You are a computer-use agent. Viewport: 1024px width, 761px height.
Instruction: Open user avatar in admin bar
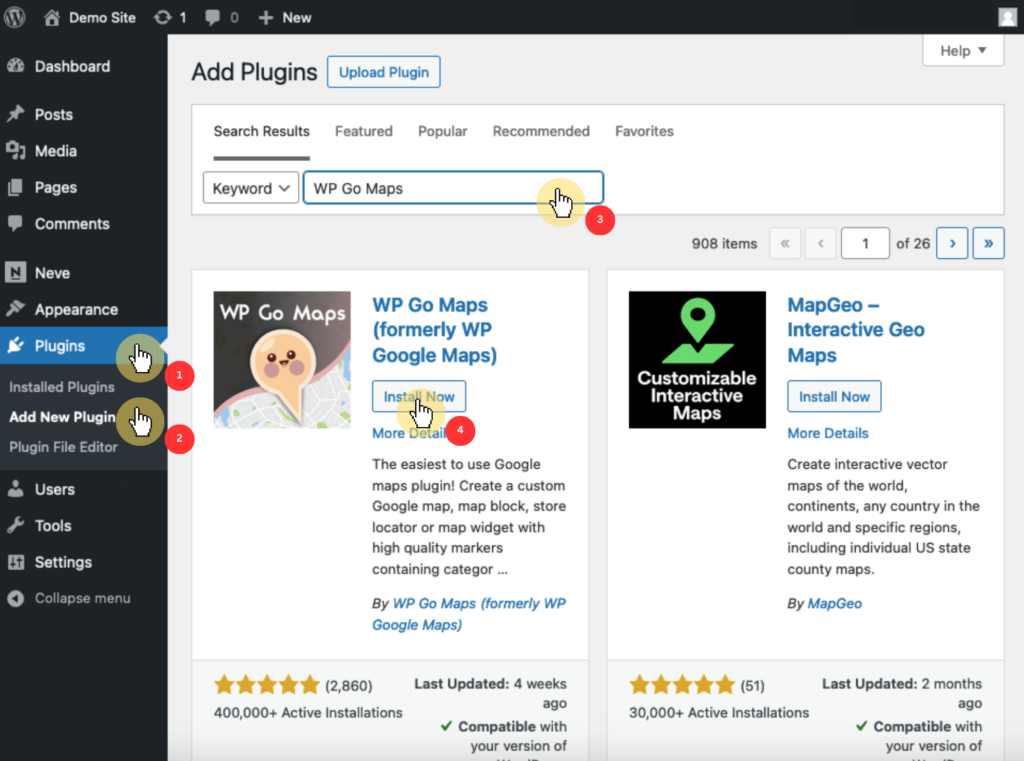(x=1008, y=17)
